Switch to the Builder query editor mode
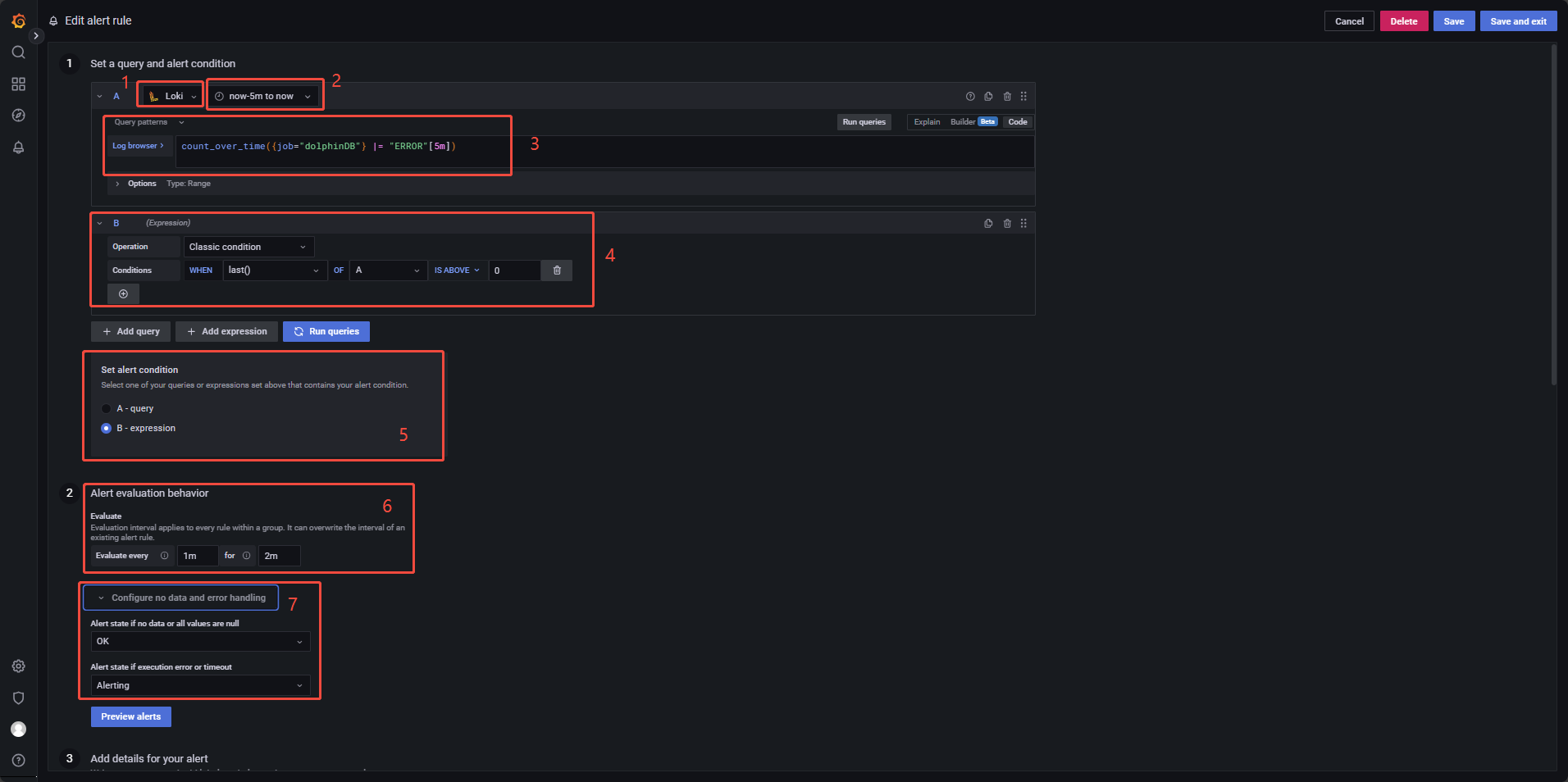The height and width of the screenshot is (782, 1568). [x=963, y=122]
